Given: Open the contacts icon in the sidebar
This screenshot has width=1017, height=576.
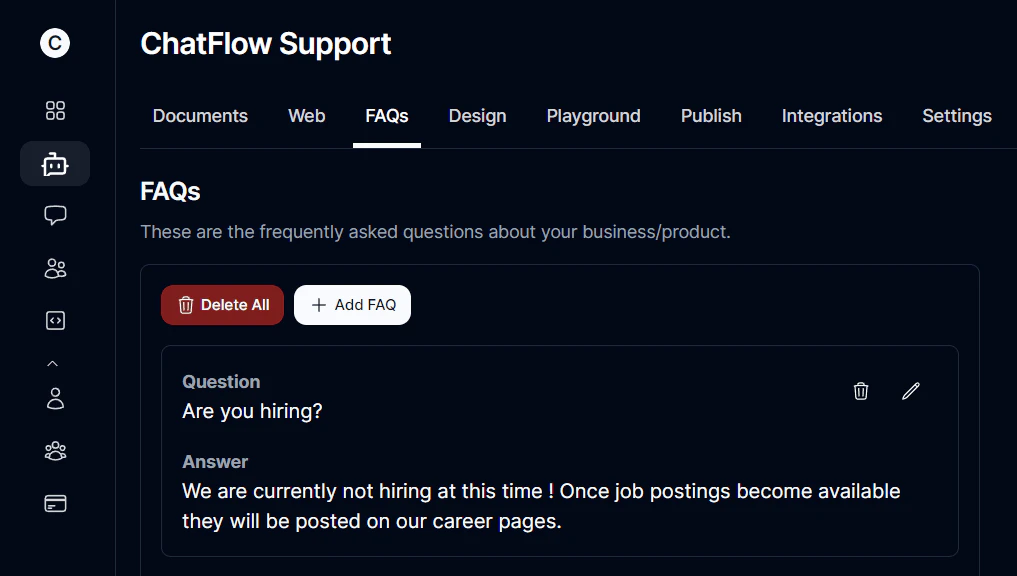Looking at the screenshot, I should [x=55, y=268].
